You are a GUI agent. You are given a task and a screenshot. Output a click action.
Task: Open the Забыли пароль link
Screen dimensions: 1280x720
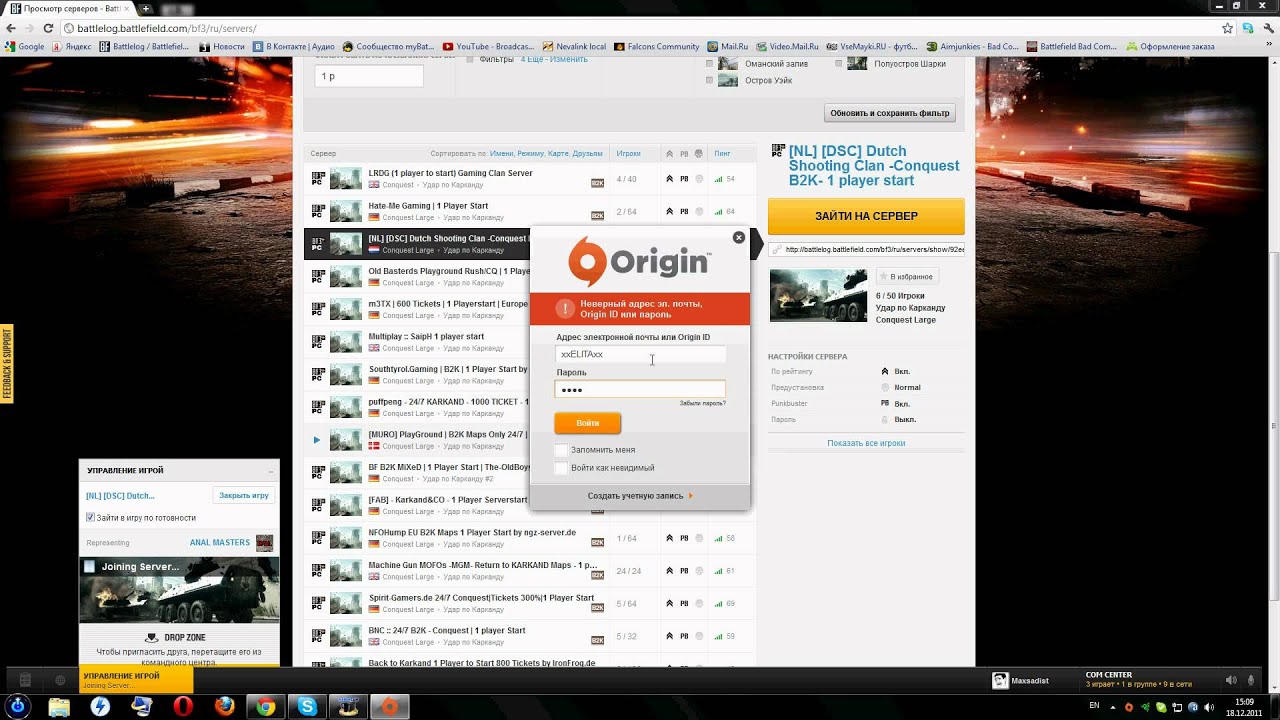(x=702, y=403)
